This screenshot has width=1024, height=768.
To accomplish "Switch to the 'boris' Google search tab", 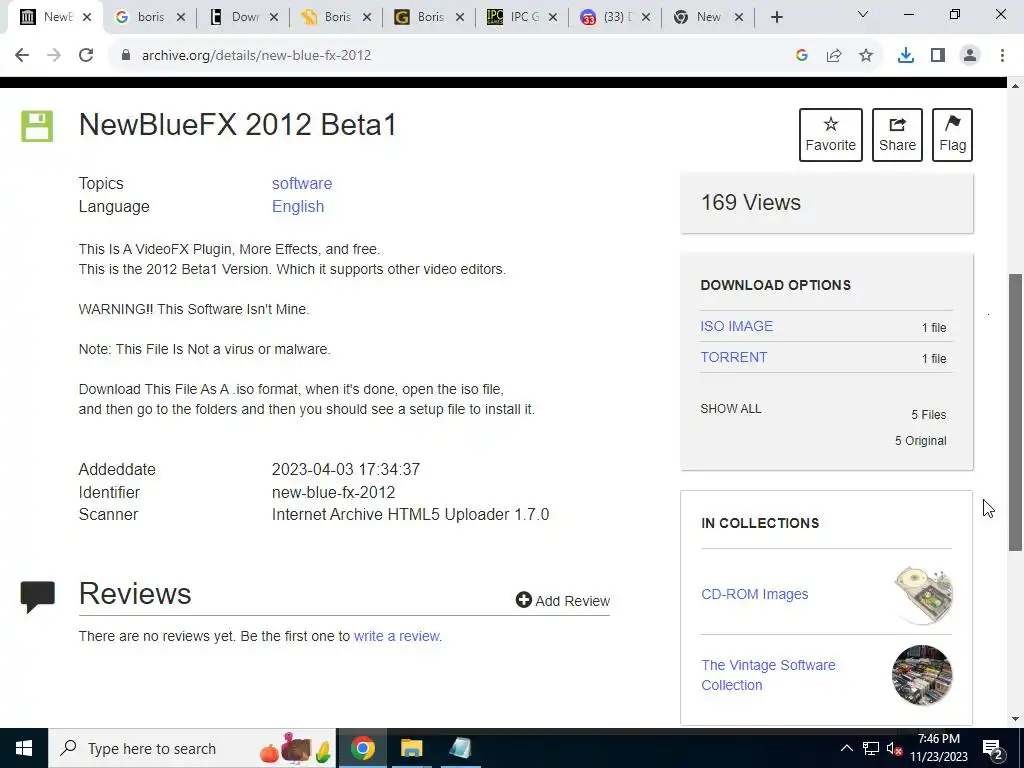I will tap(149, 18).
